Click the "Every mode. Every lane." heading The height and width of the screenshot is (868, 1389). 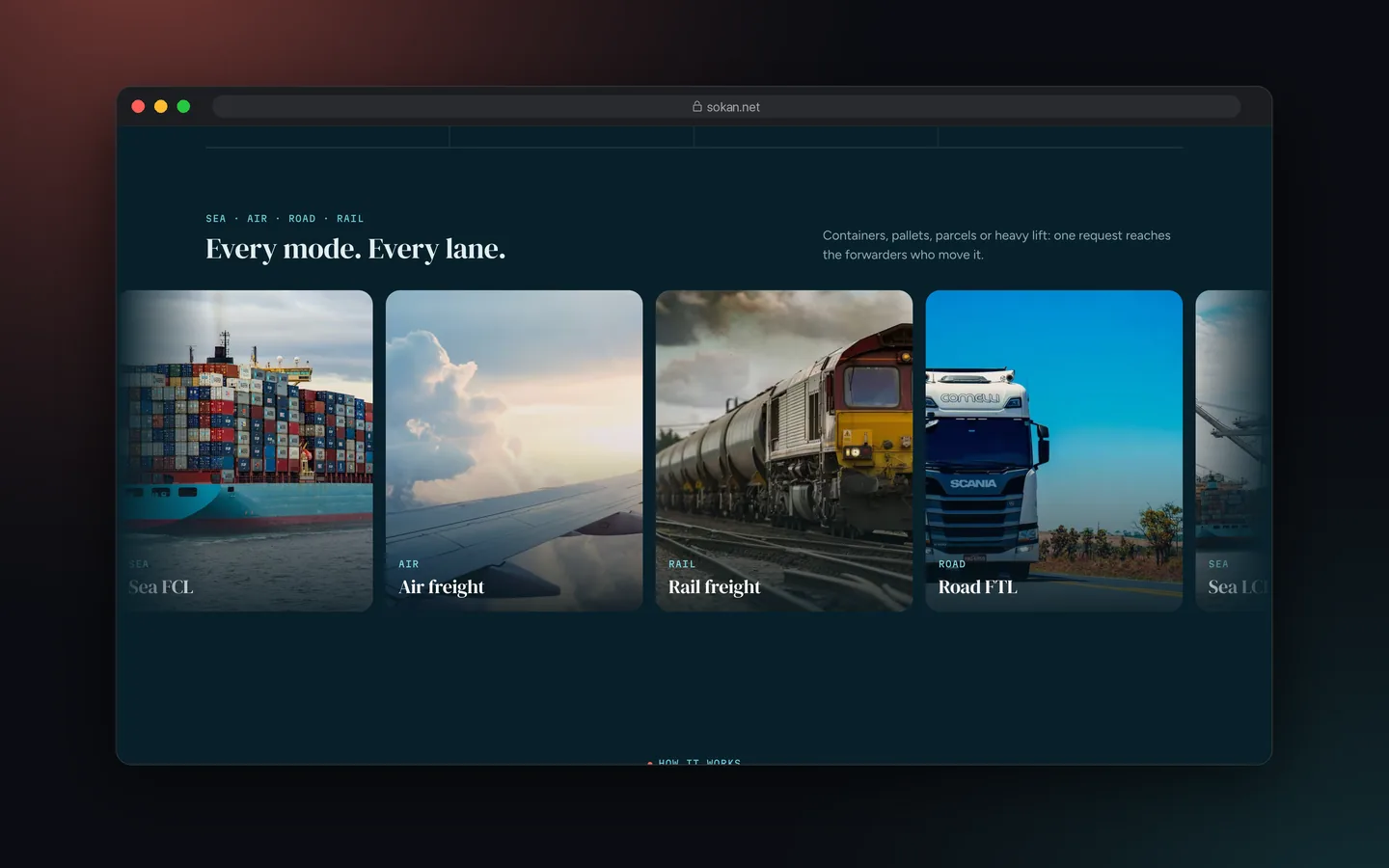[355, 249]
